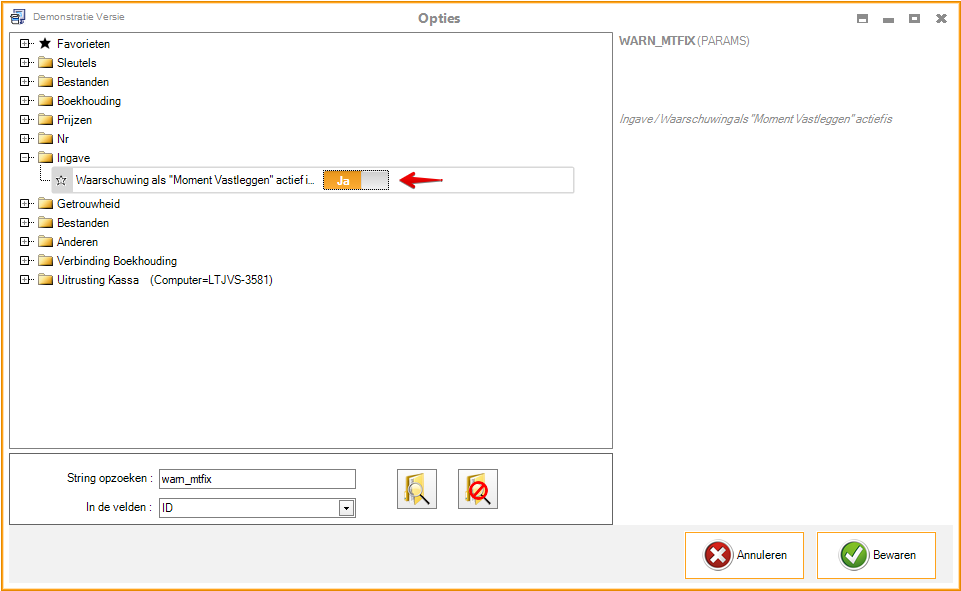This screenshot has width=961, height=591.
Task: Click the Annuleren button
Action: point(744,555)
